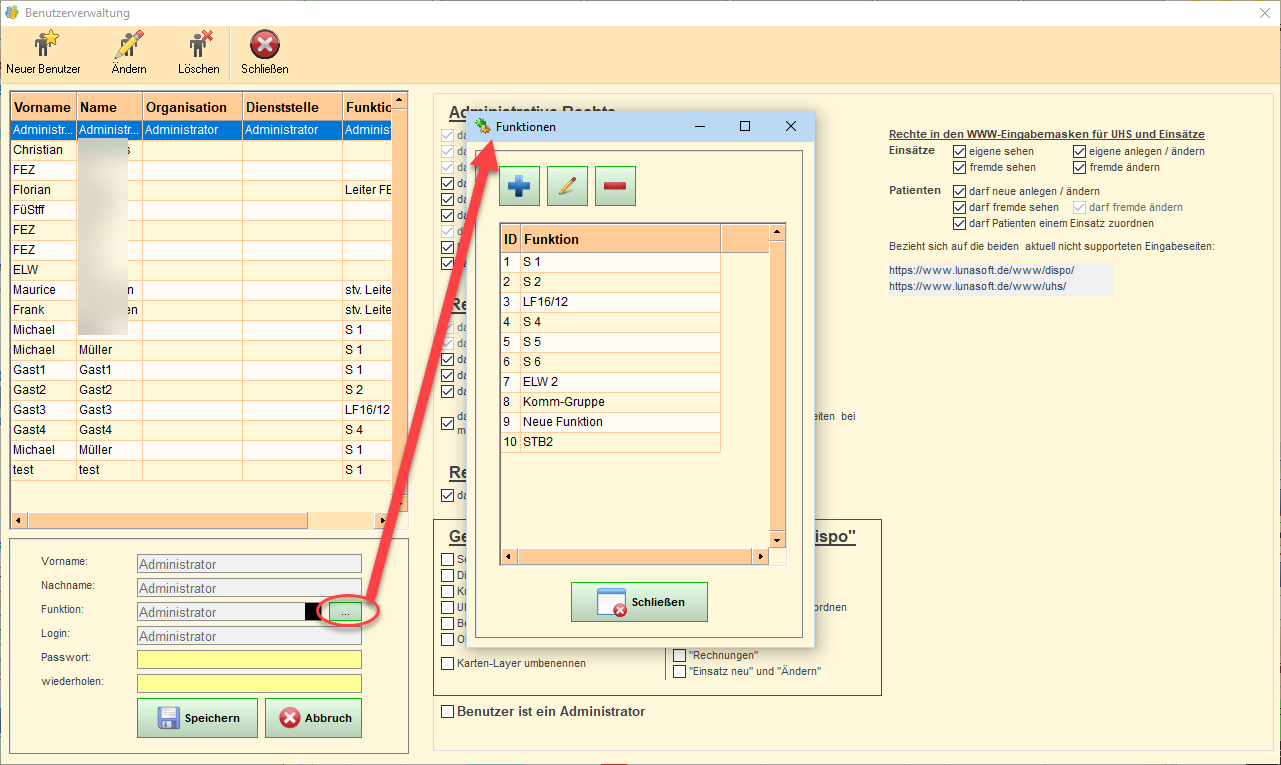Select function row 'ELW 2'
The height and width of the screenshot is (765, 1281).
(x=610, y=382)
